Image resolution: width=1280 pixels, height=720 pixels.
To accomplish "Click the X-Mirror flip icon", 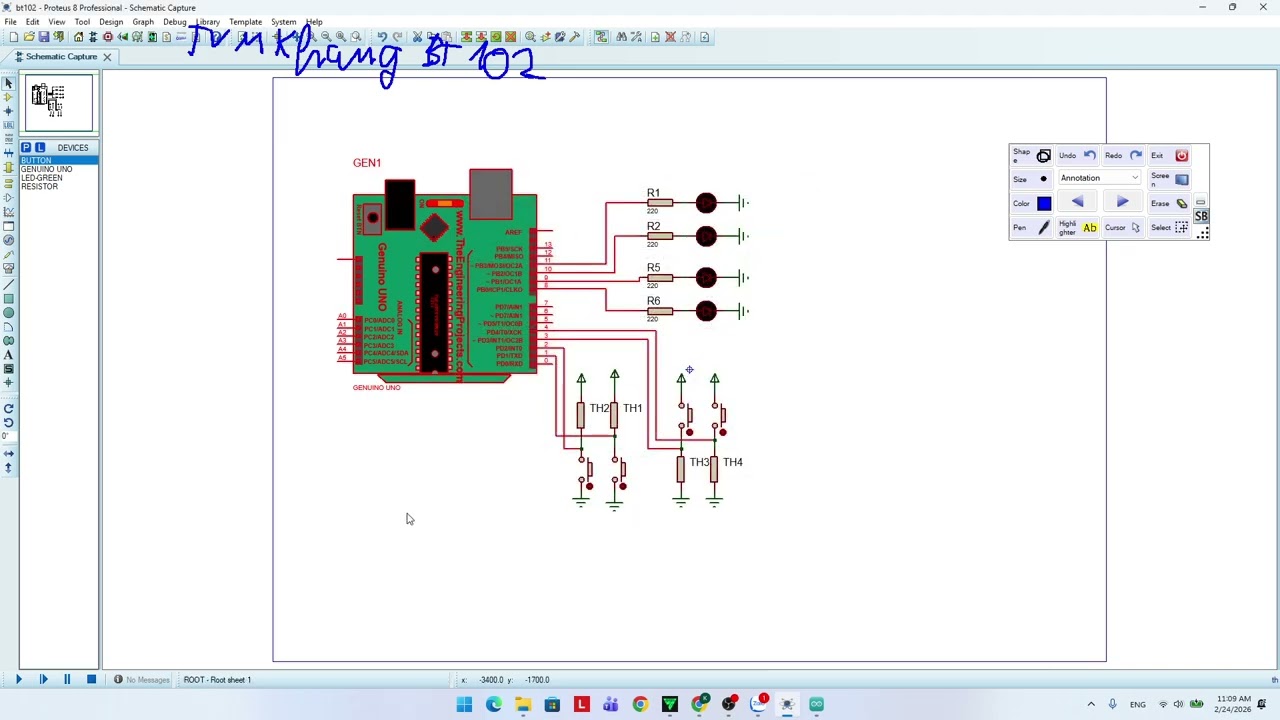I will click(8, 453).
